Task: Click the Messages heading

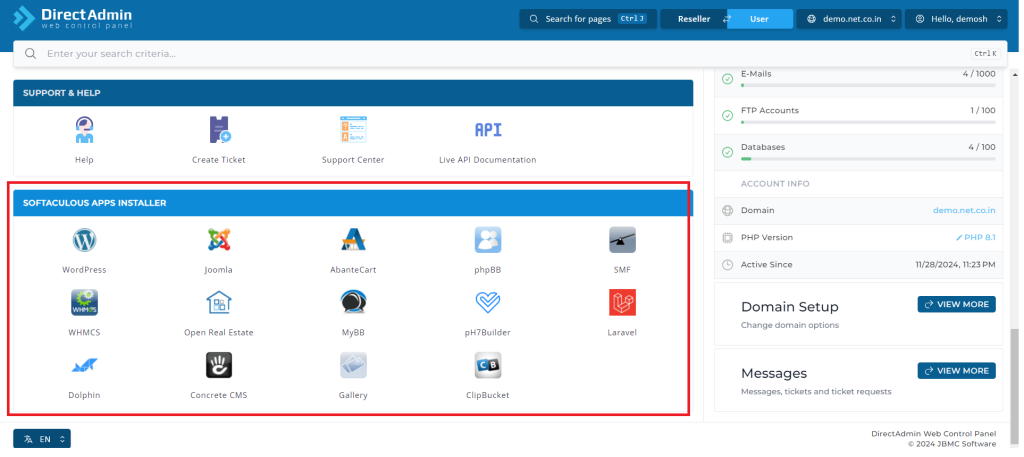Action: 774,373
